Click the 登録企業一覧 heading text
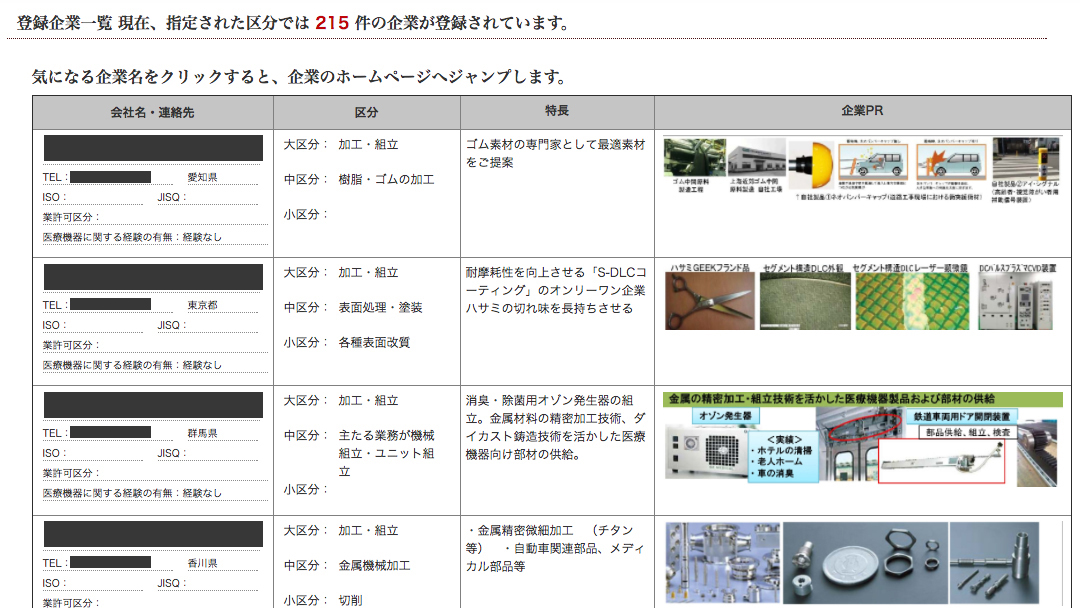 click(x=64, y=23)
